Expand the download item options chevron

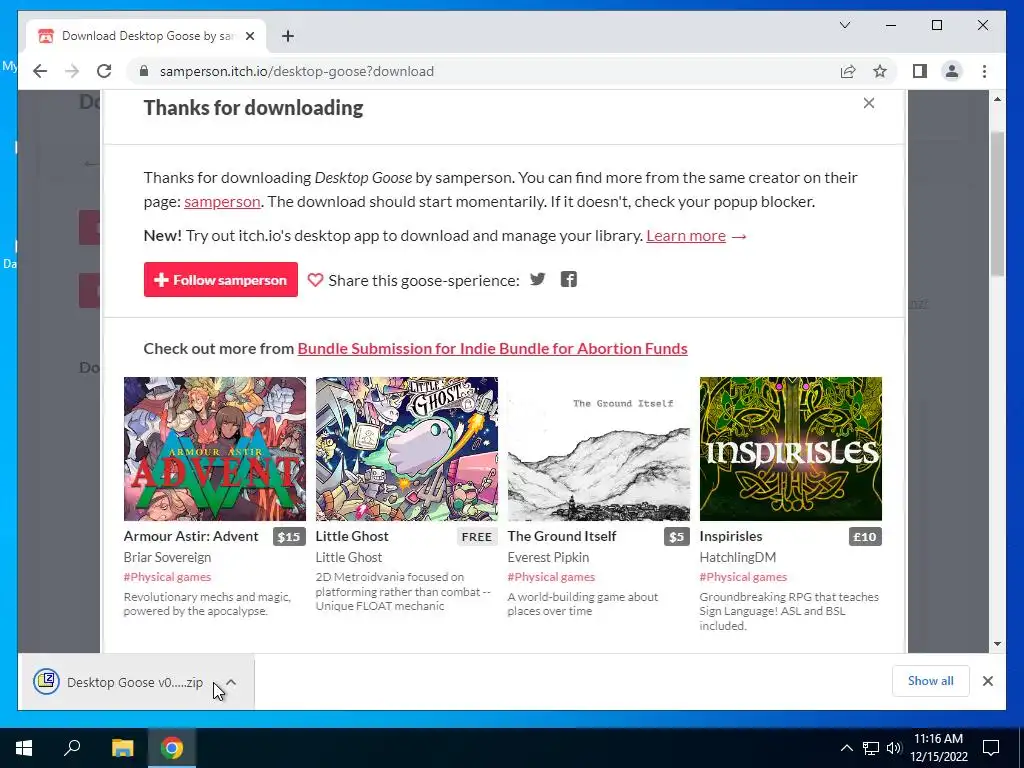231,682
